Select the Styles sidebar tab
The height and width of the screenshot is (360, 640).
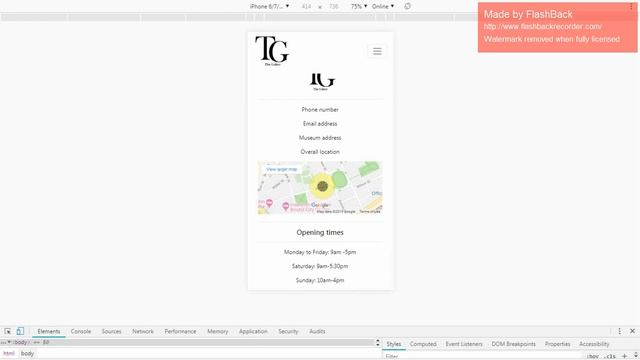[x=394, y=344]
